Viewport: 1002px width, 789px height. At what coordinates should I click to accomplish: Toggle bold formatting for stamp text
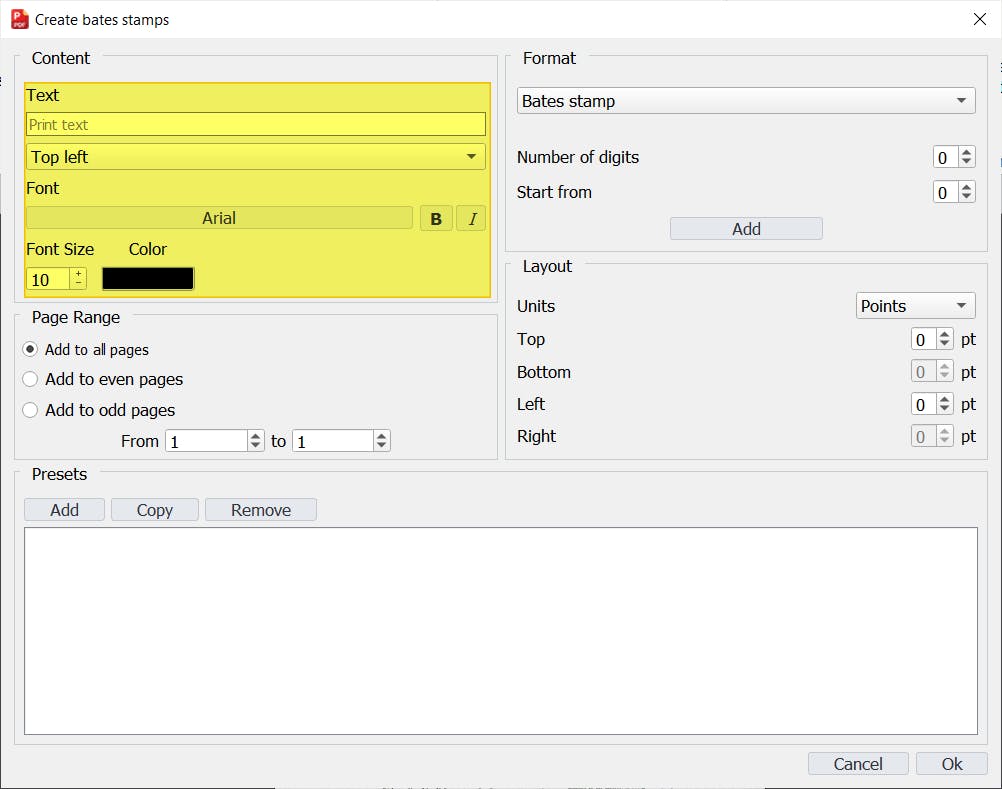coord(436,217)
